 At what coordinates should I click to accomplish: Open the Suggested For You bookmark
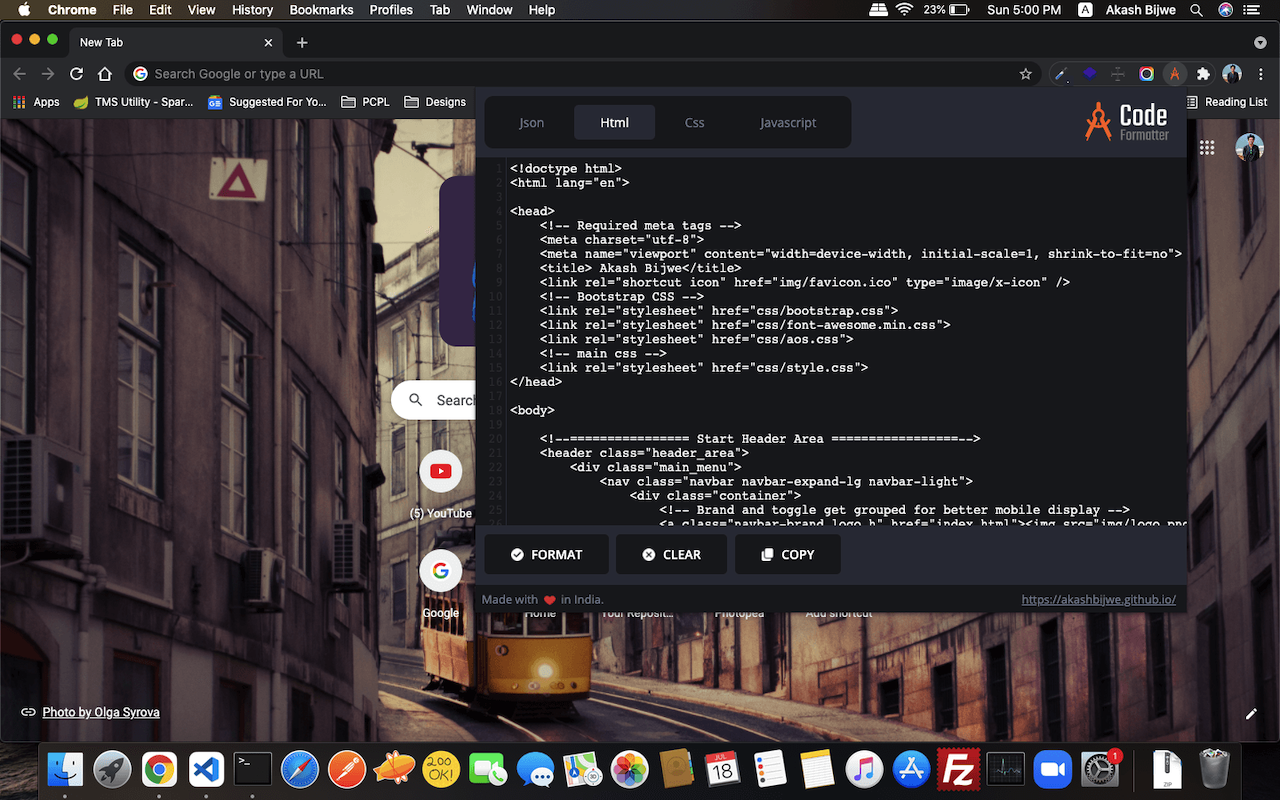click(x=267, y=102)
